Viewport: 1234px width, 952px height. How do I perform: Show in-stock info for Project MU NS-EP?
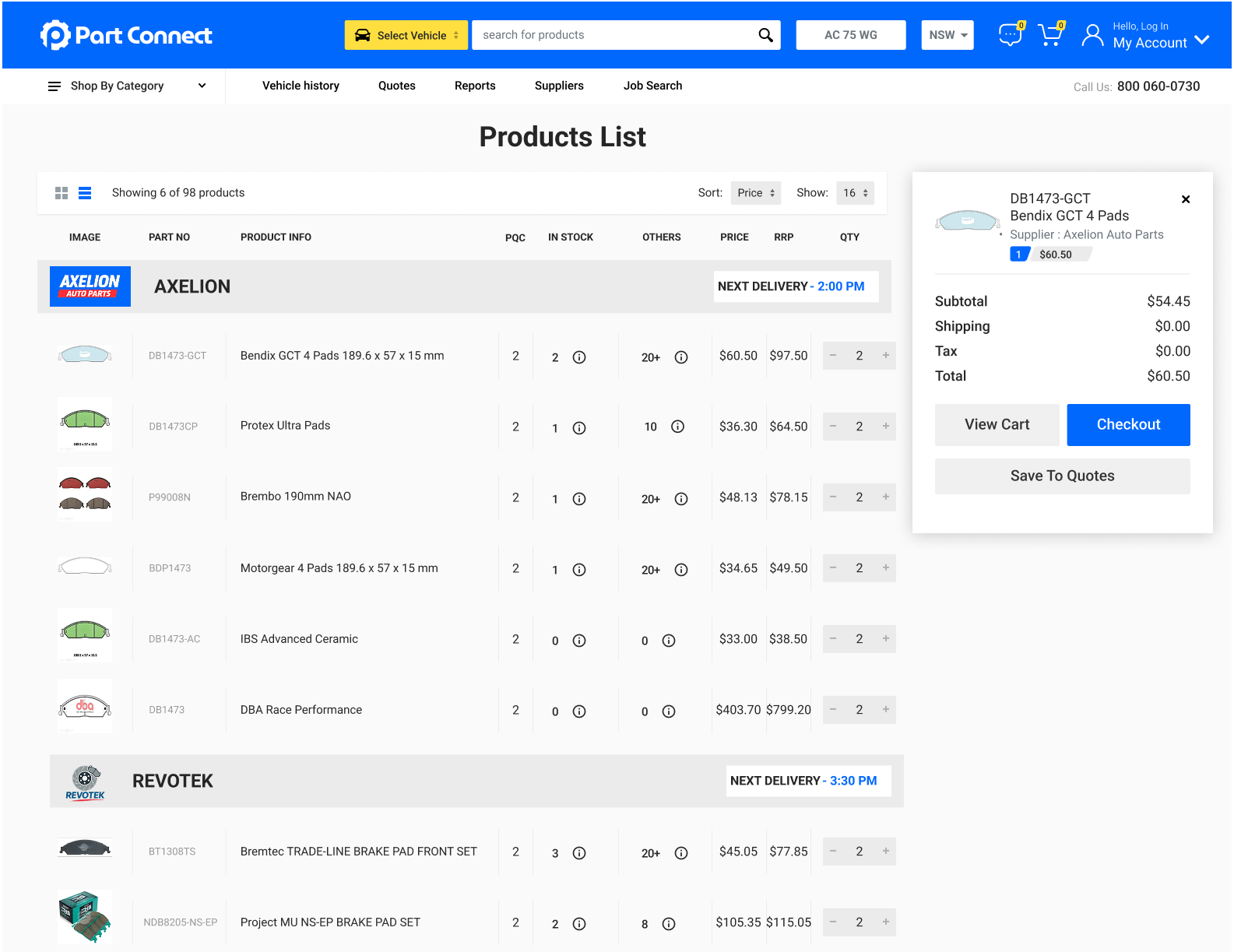(579, 924)
